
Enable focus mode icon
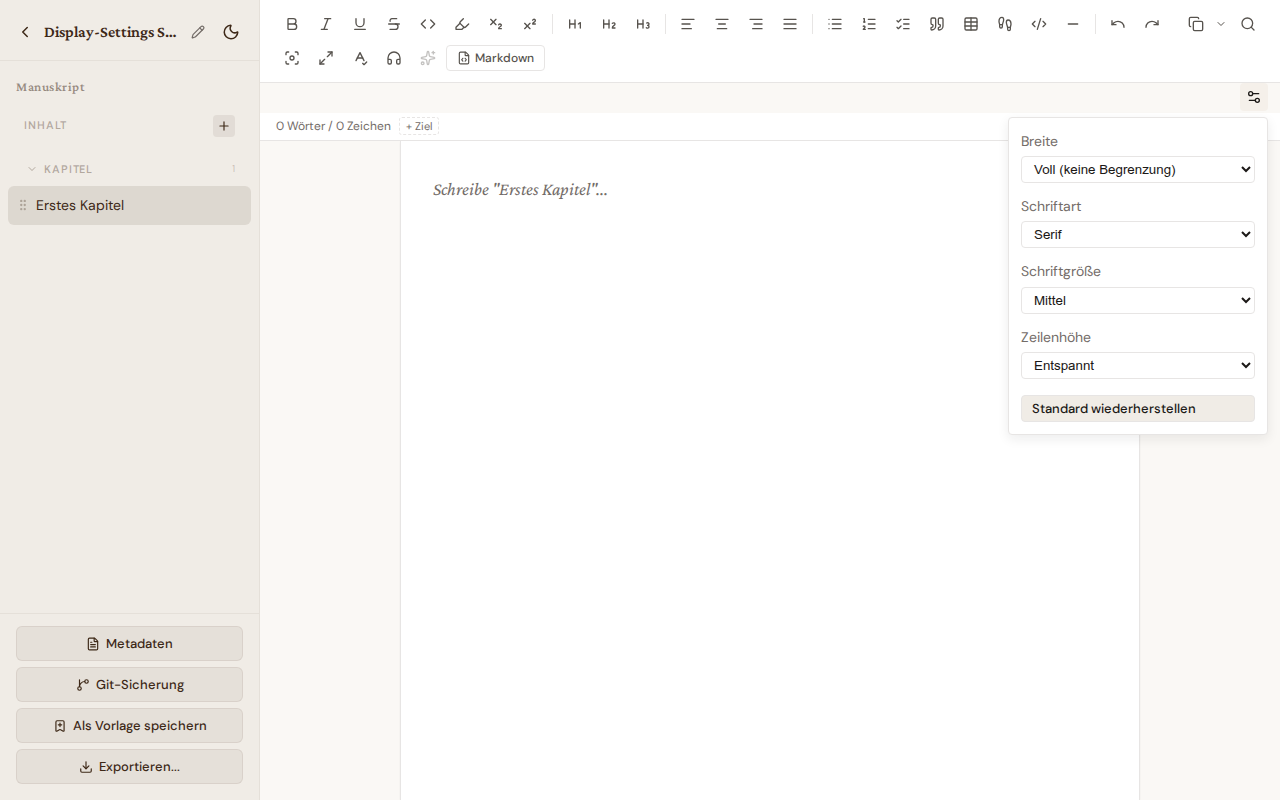point(292,58)
